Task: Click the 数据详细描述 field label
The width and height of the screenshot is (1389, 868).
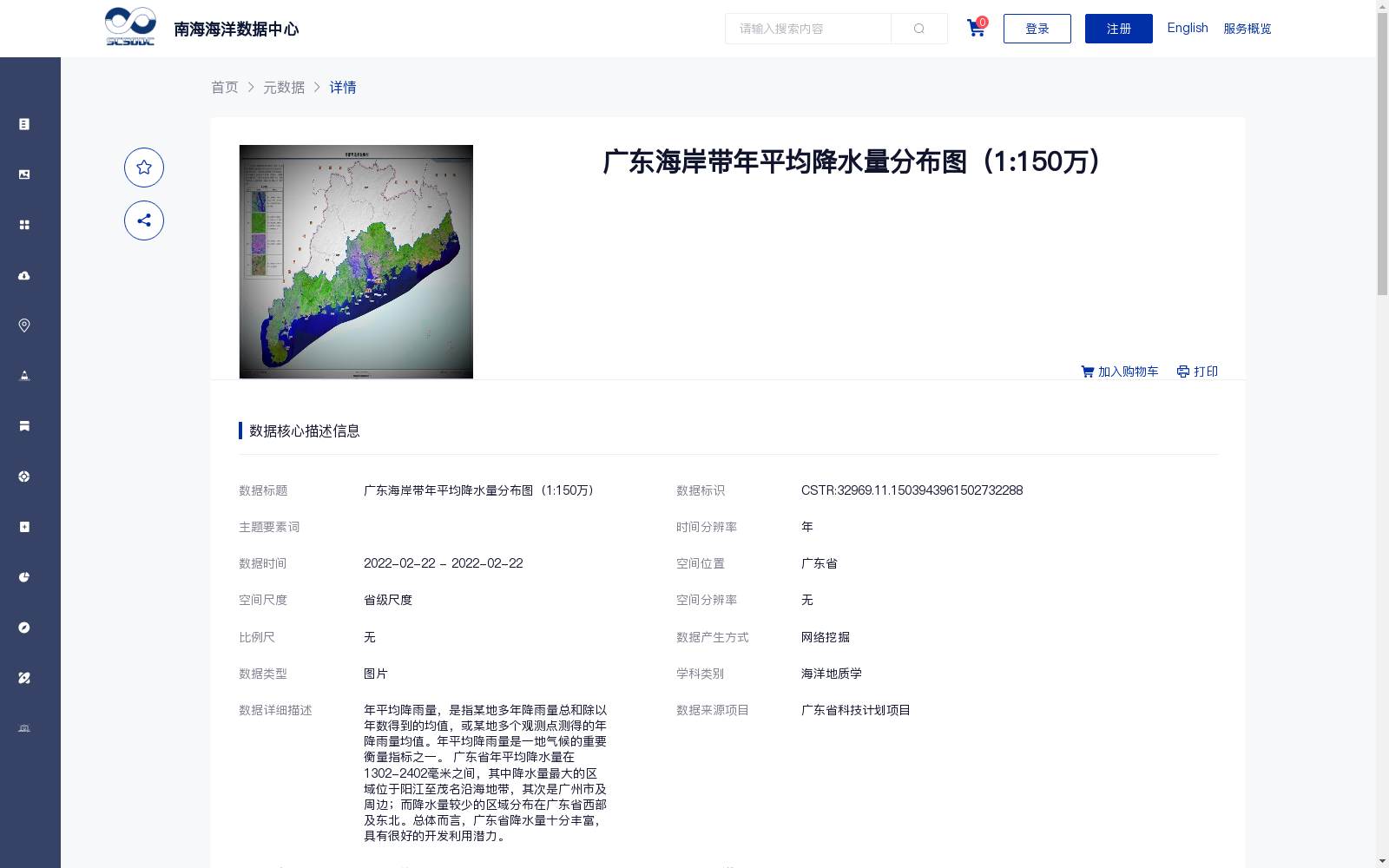Action: point(275,710)
